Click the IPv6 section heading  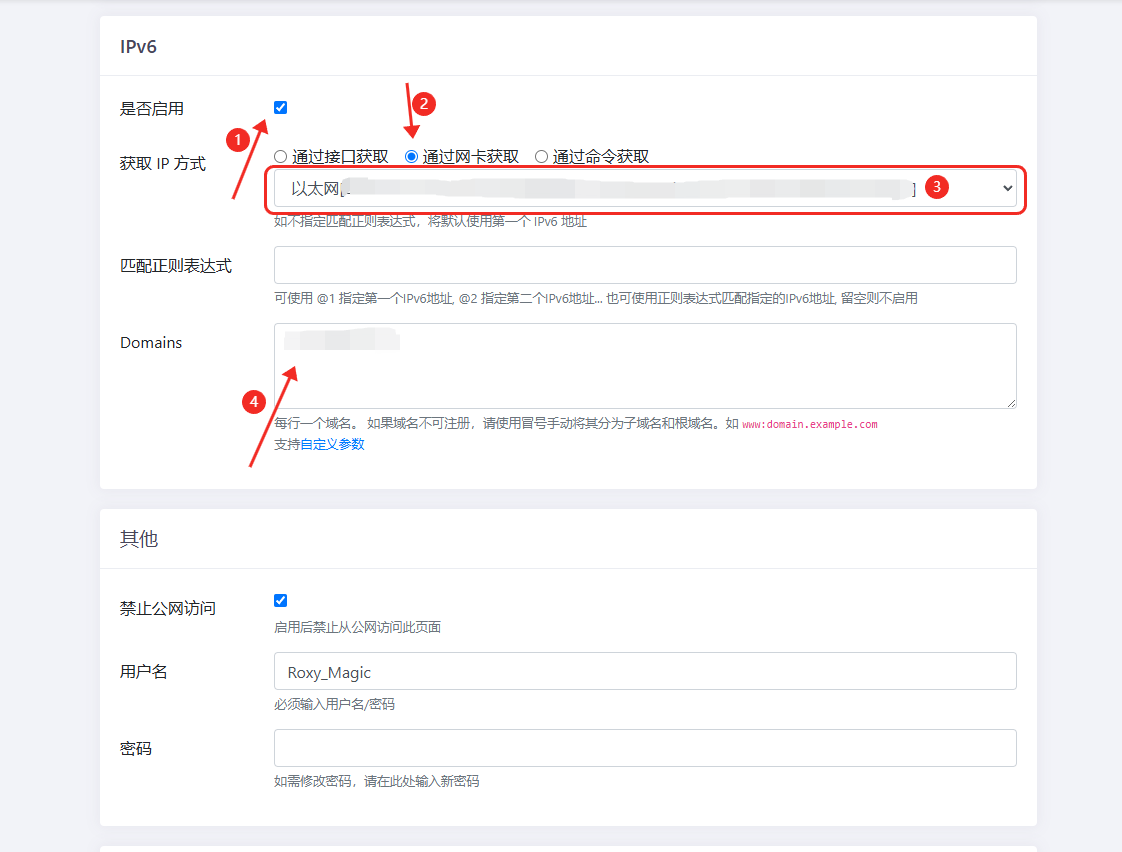(x=138, y=47)
